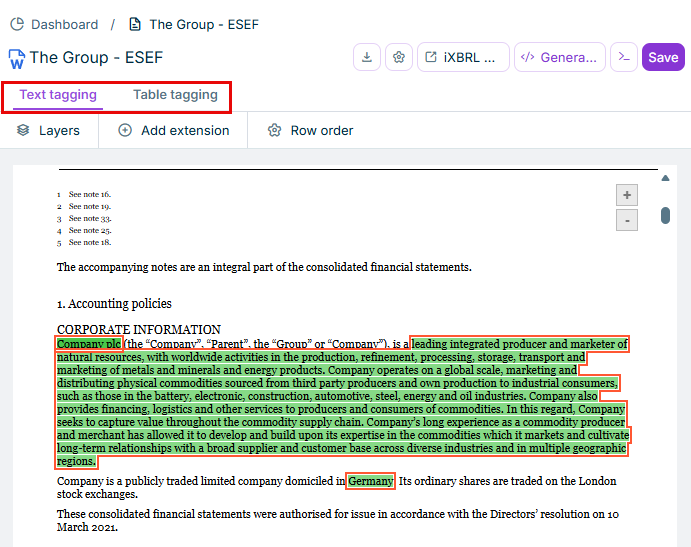Click footnote 'See note 18.'
This screenshot has width=691, height=547.
[x=90, y=242]
